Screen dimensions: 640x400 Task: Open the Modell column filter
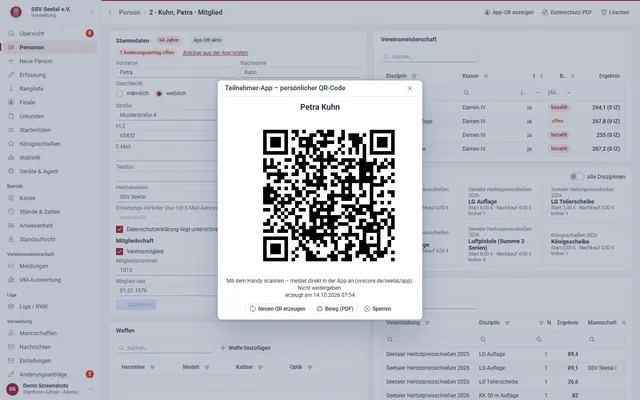coord(207,367)
